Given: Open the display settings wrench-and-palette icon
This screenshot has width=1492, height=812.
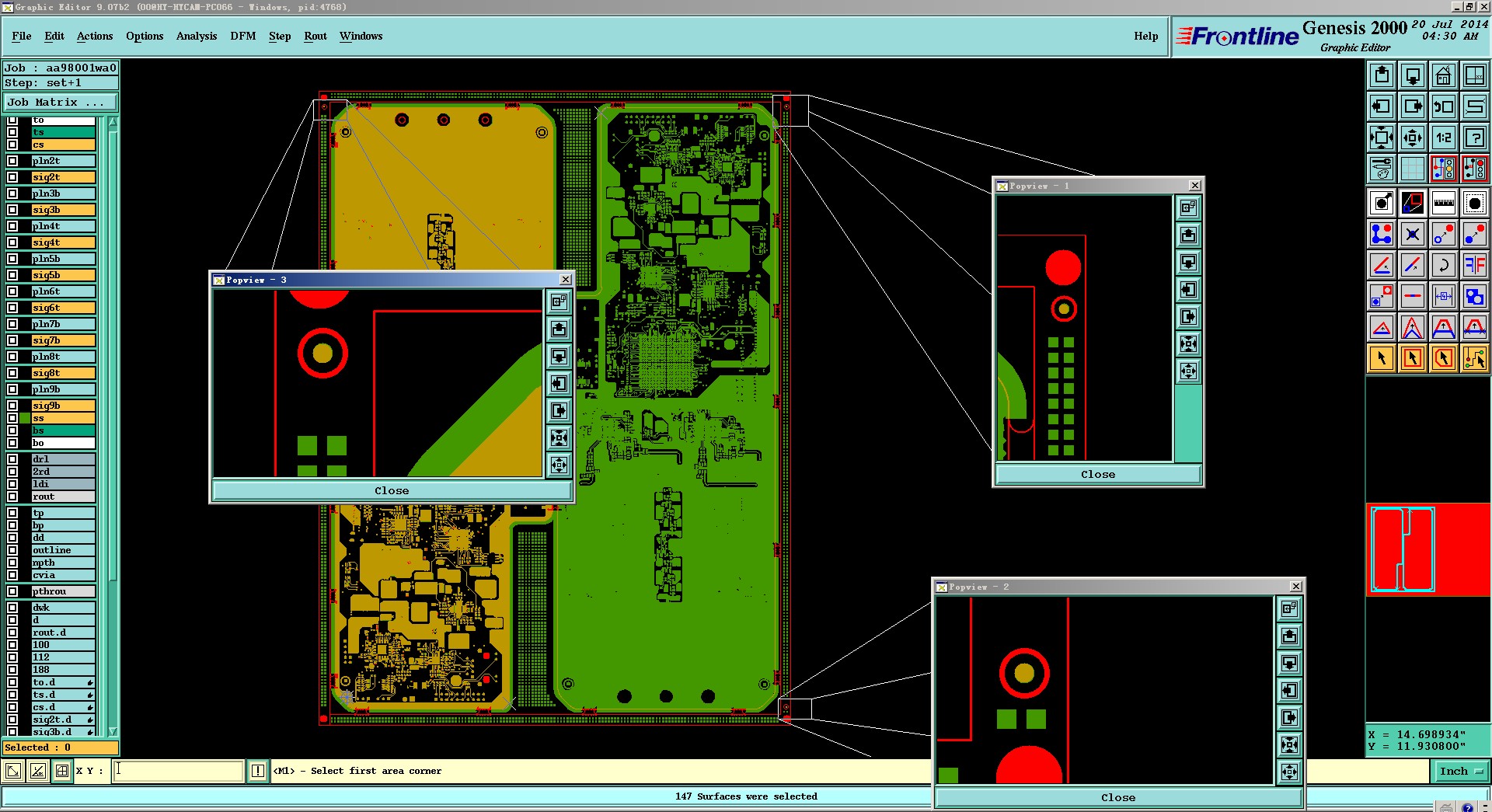Looking at the screenshot, I should click(x=1382, y=169).
